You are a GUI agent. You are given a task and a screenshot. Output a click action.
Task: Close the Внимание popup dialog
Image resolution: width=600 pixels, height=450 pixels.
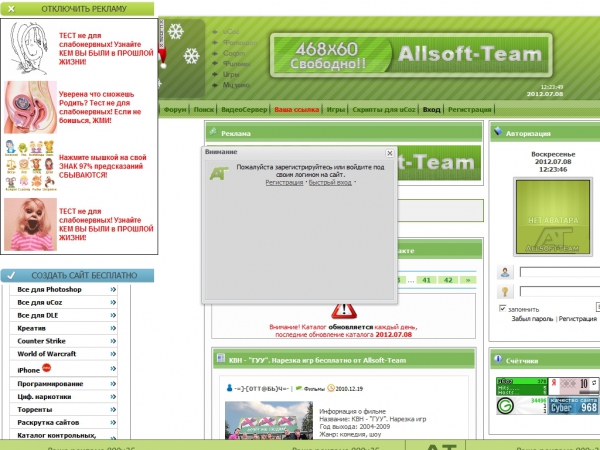tap(390, 153)
